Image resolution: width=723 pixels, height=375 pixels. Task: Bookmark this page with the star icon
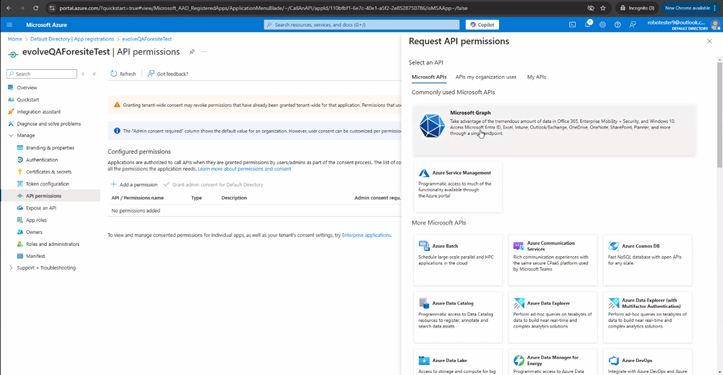tap(603, 8)
